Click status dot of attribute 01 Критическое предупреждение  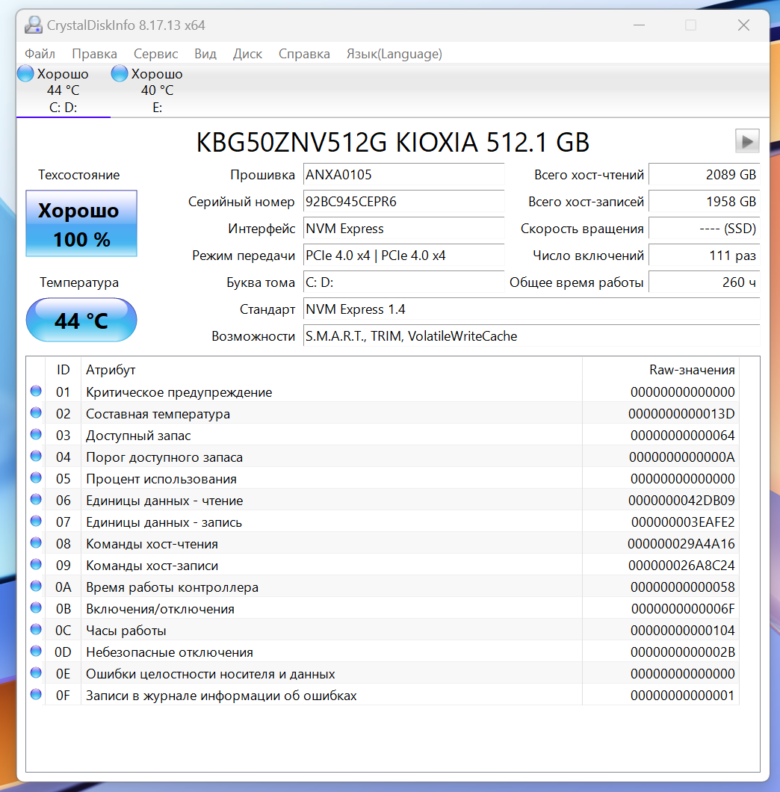click(x=36, y=391)
